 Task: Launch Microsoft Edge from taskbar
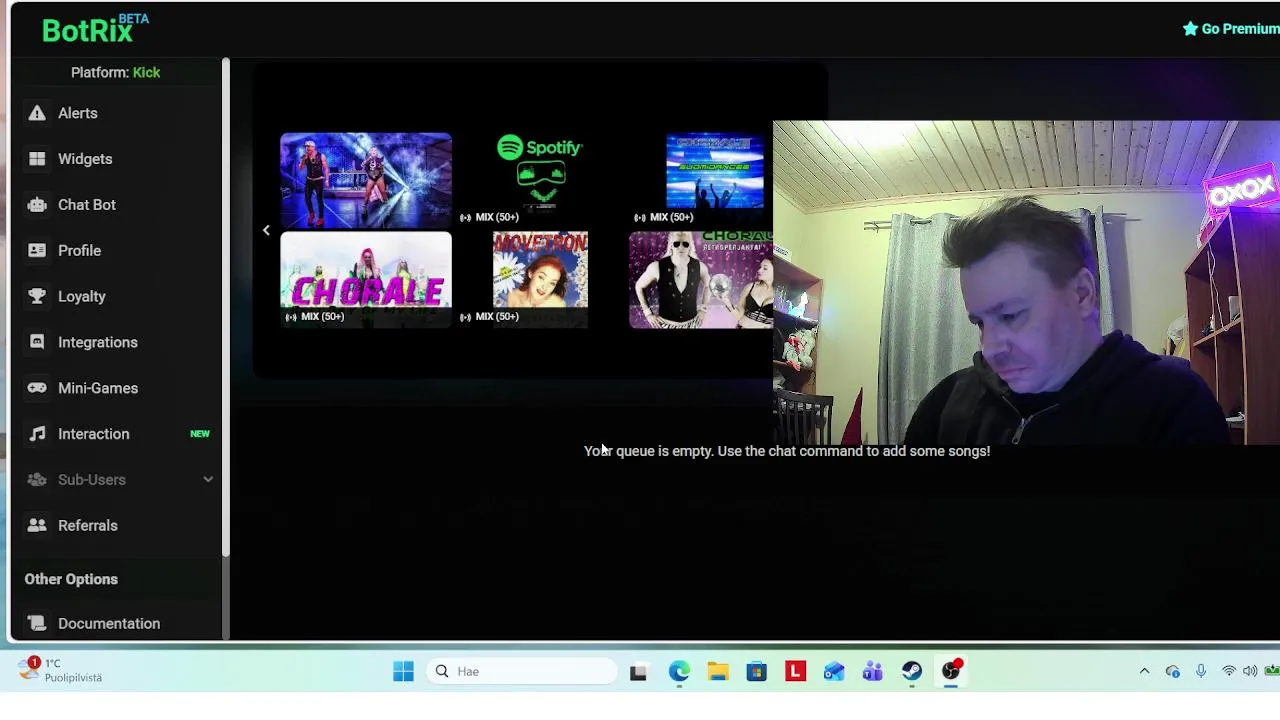(x=678, y=672)
